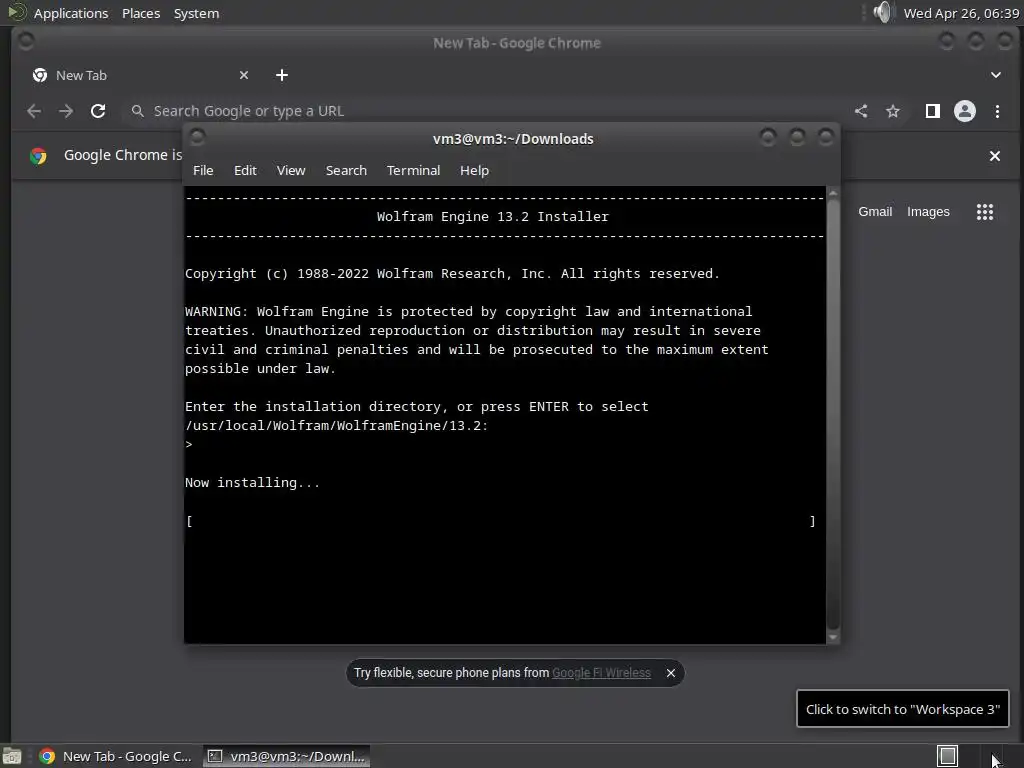Open the Terminal menu in menu bar
Screen dimensions: 1024x768
(413, 170)
